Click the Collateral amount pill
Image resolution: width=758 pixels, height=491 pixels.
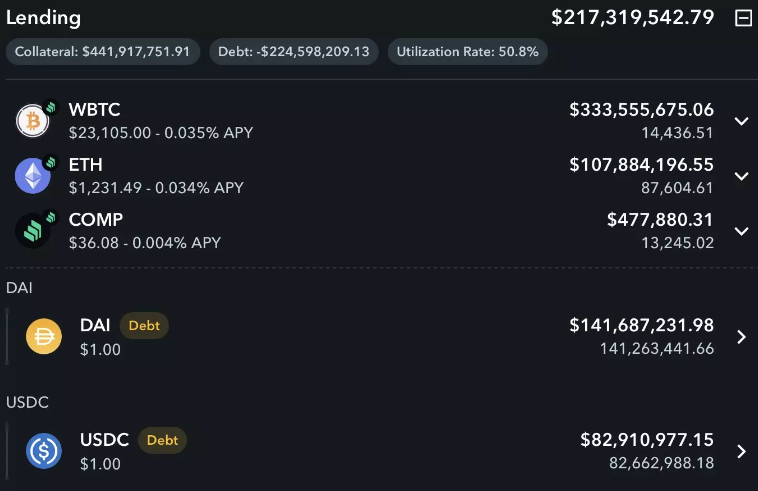point(103,52)
